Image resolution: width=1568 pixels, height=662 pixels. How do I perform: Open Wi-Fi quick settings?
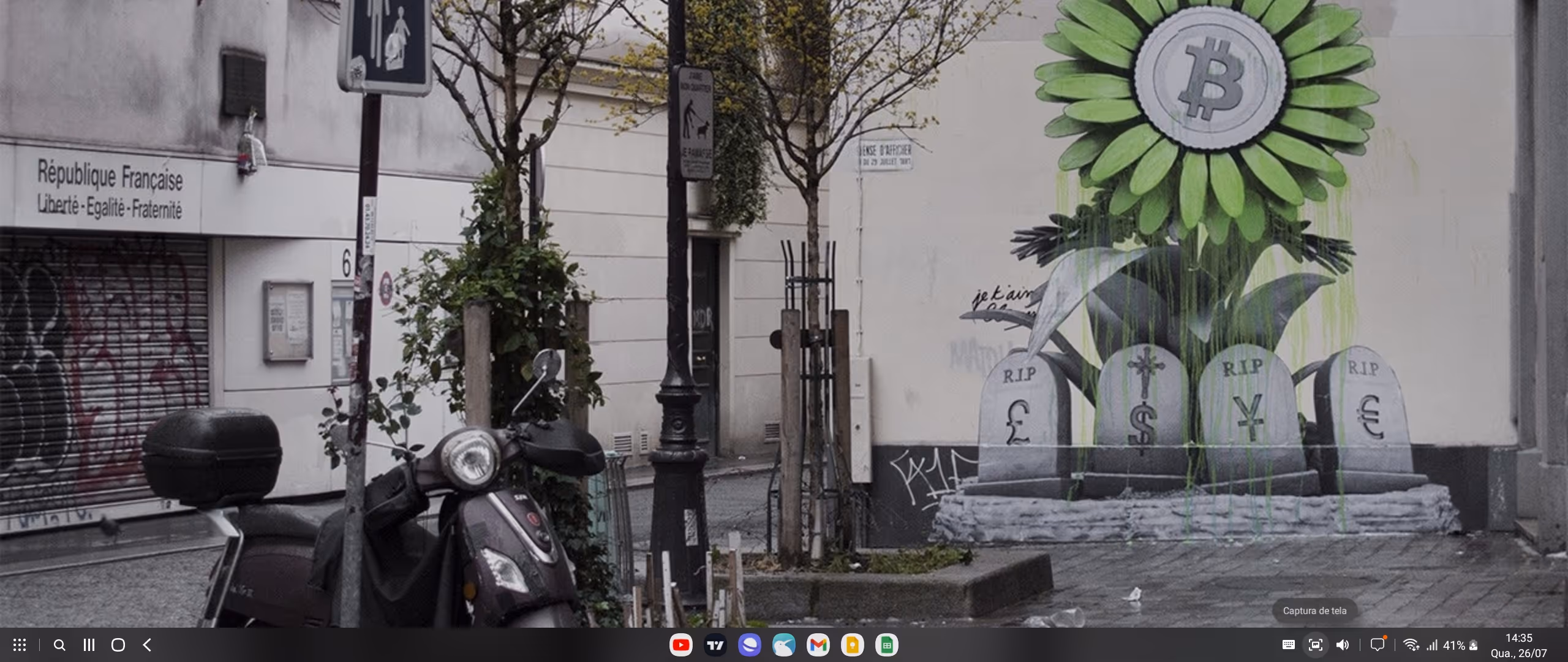[1411, 645]
